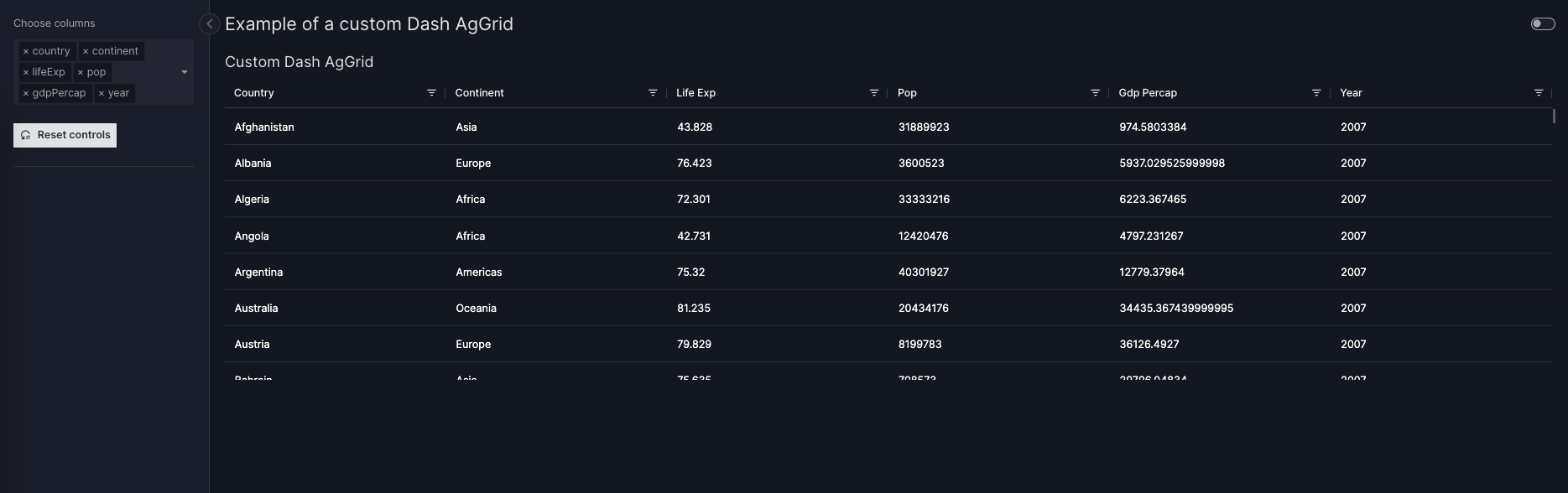Open the Country column filter menu

tap(431, 93)
